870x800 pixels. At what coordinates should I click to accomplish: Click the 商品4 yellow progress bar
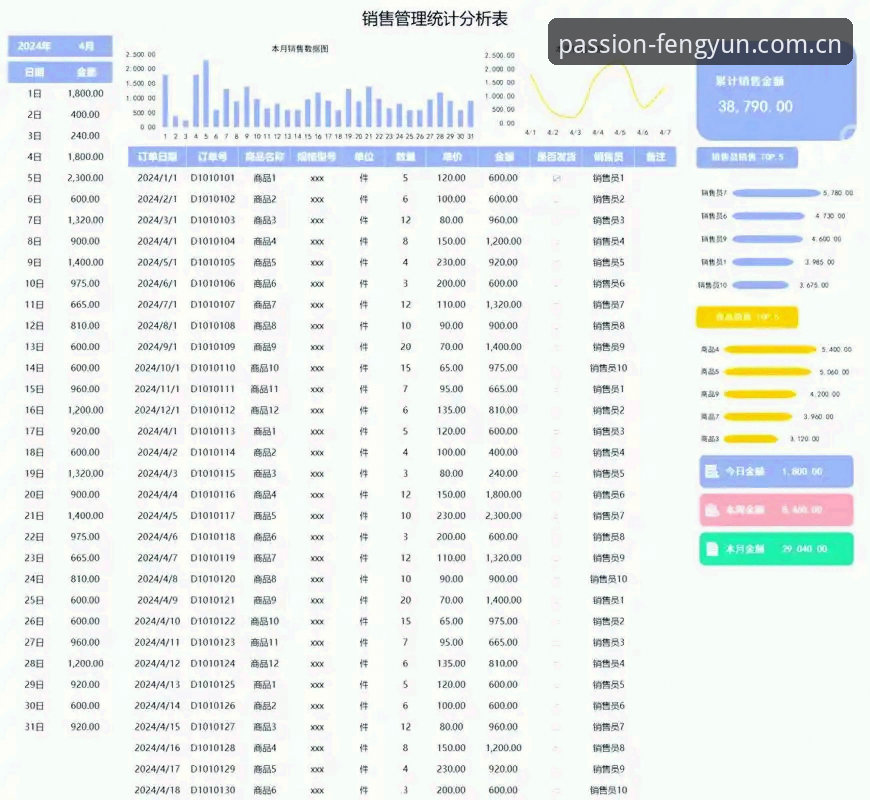click(x=770, y=350)
